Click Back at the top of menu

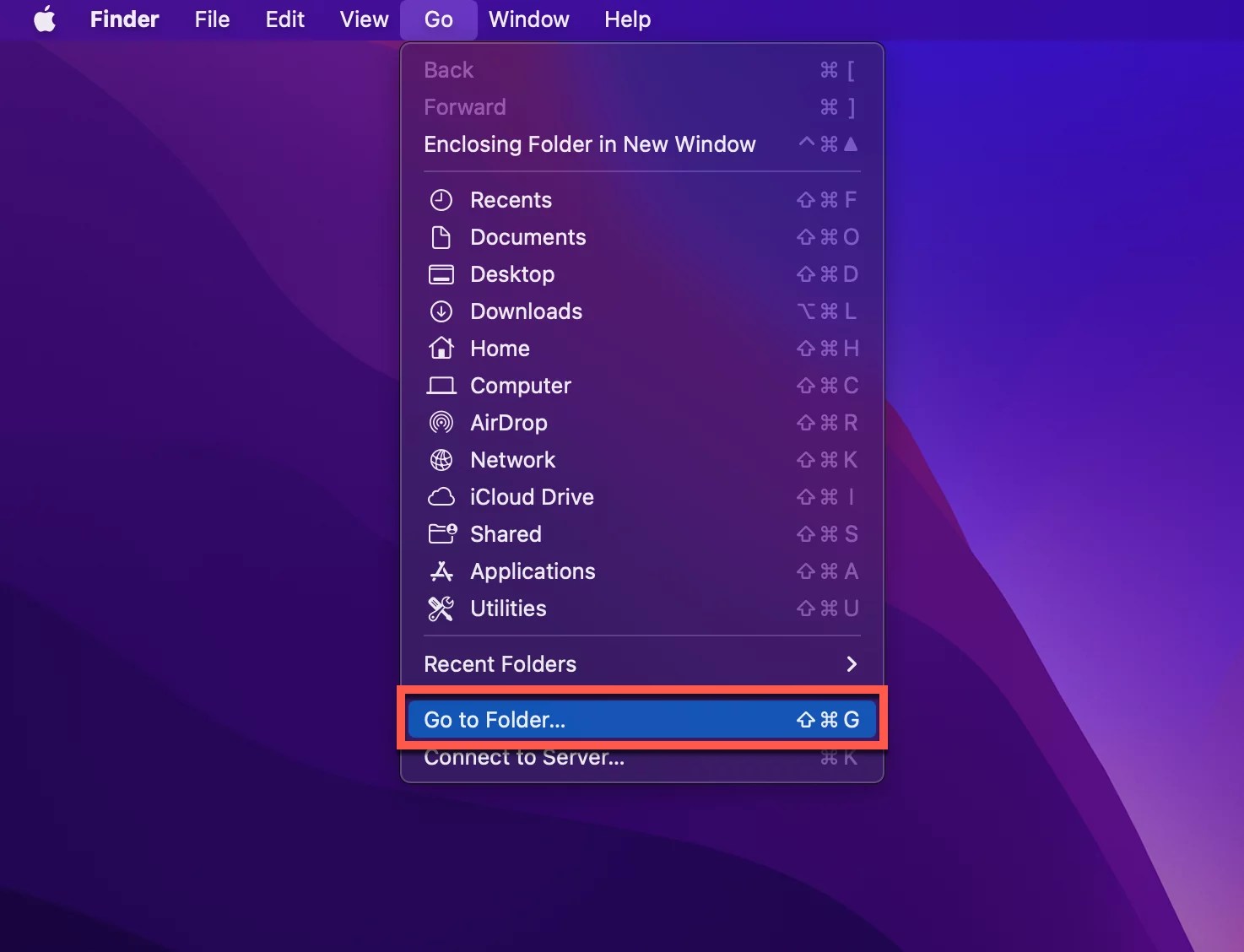tap(448, 69)
